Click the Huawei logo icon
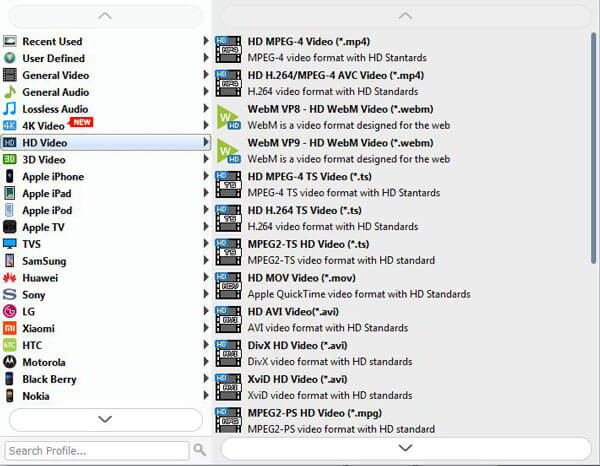 [10, 277]
